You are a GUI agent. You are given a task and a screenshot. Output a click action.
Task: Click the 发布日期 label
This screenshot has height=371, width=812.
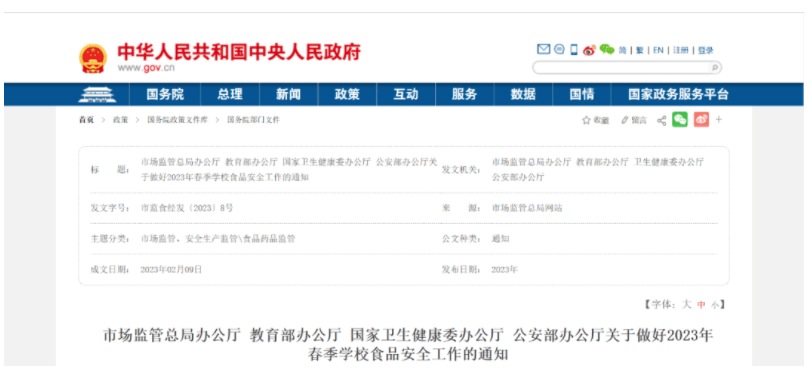pyautogui.click(x=461, y=269)
